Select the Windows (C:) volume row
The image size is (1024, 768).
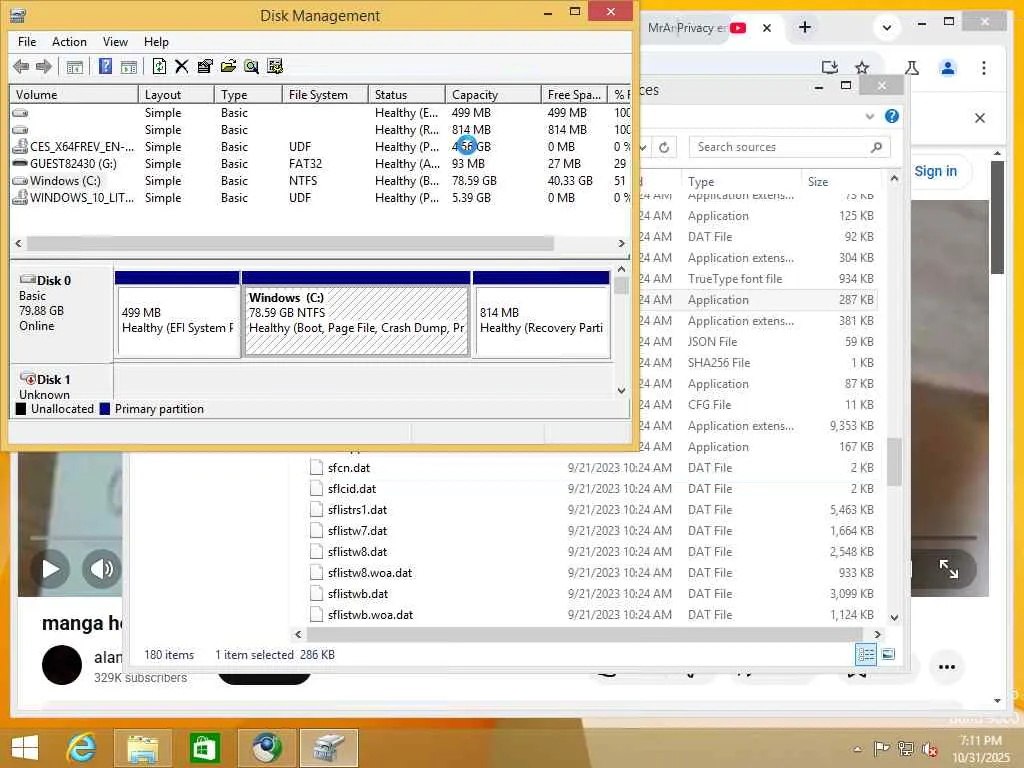tap(320, 181)
